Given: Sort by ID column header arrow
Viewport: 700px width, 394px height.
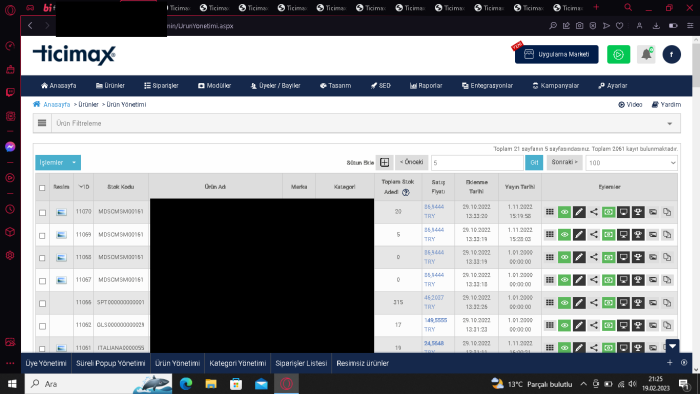Looking at the screenshot, I should (x=81, y=187).
